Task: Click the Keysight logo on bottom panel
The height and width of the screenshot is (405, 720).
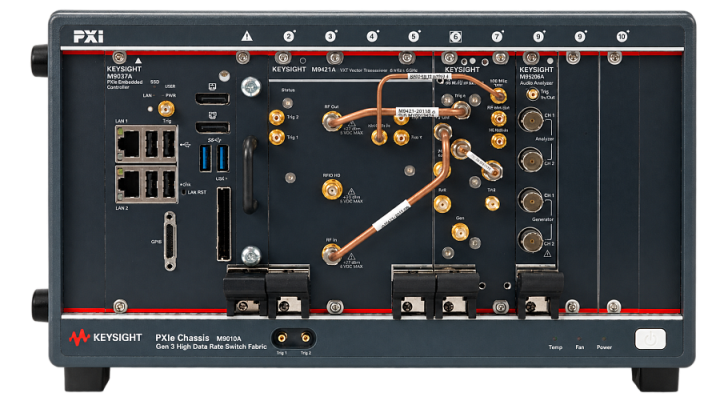Action: 106,338
